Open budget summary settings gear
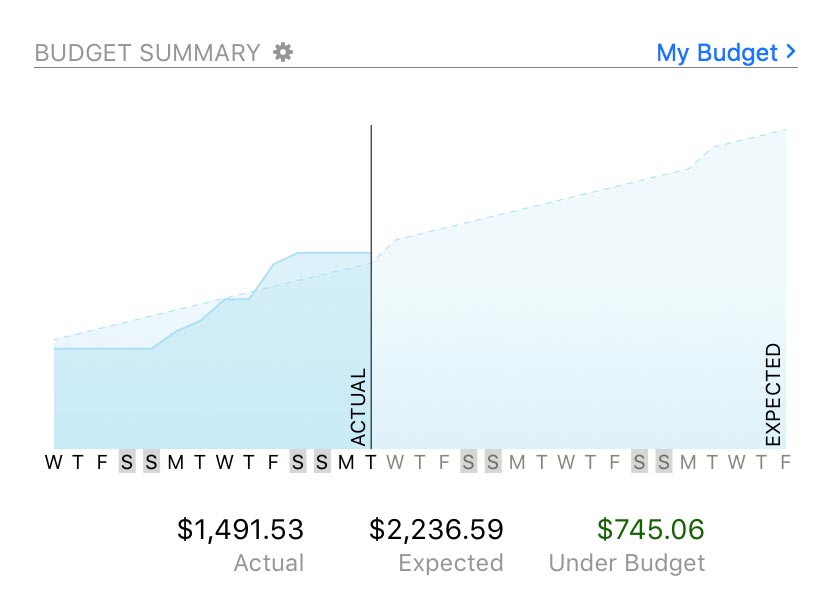Viewport: 820px width, 596px height. (x=284, y=52)
